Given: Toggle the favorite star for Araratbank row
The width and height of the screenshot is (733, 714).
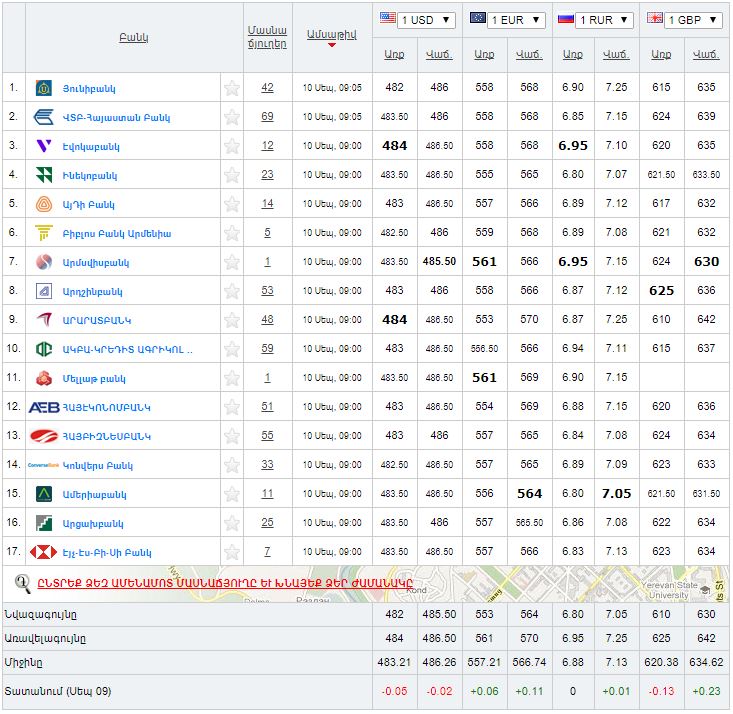Looking at the screenshot, I should click(x=232, y=320).
